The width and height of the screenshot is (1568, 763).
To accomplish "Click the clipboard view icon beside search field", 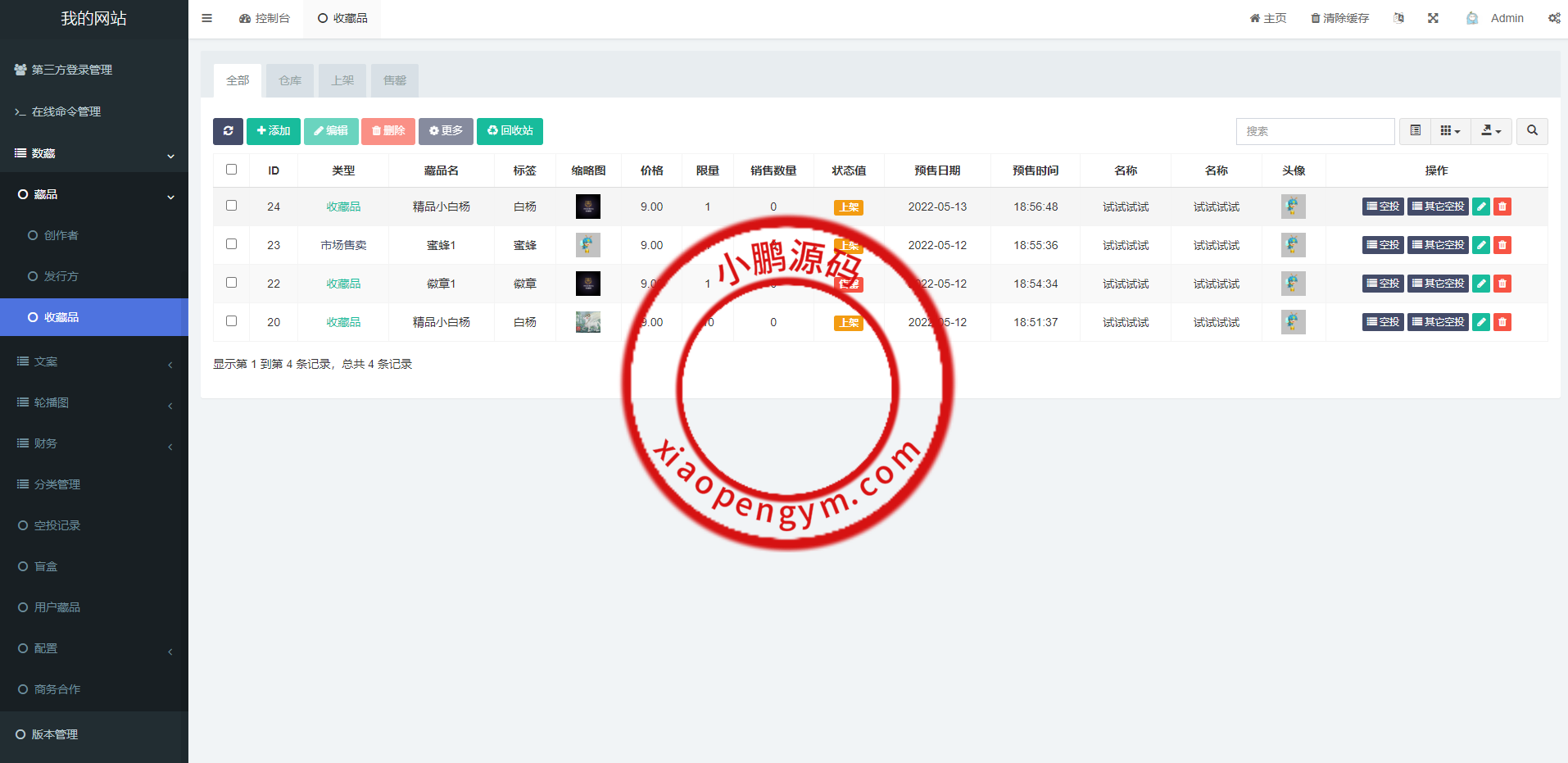I will 1414,131.
